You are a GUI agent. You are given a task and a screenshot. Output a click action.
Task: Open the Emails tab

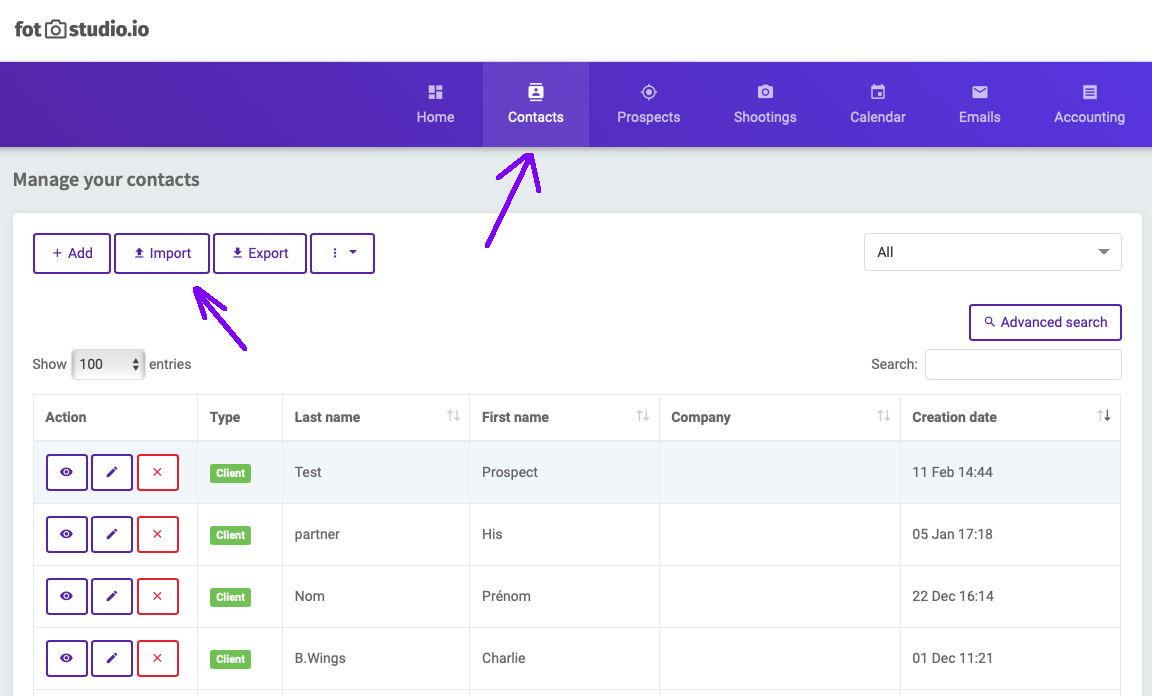pyautogui.click(x=979, y=104)
